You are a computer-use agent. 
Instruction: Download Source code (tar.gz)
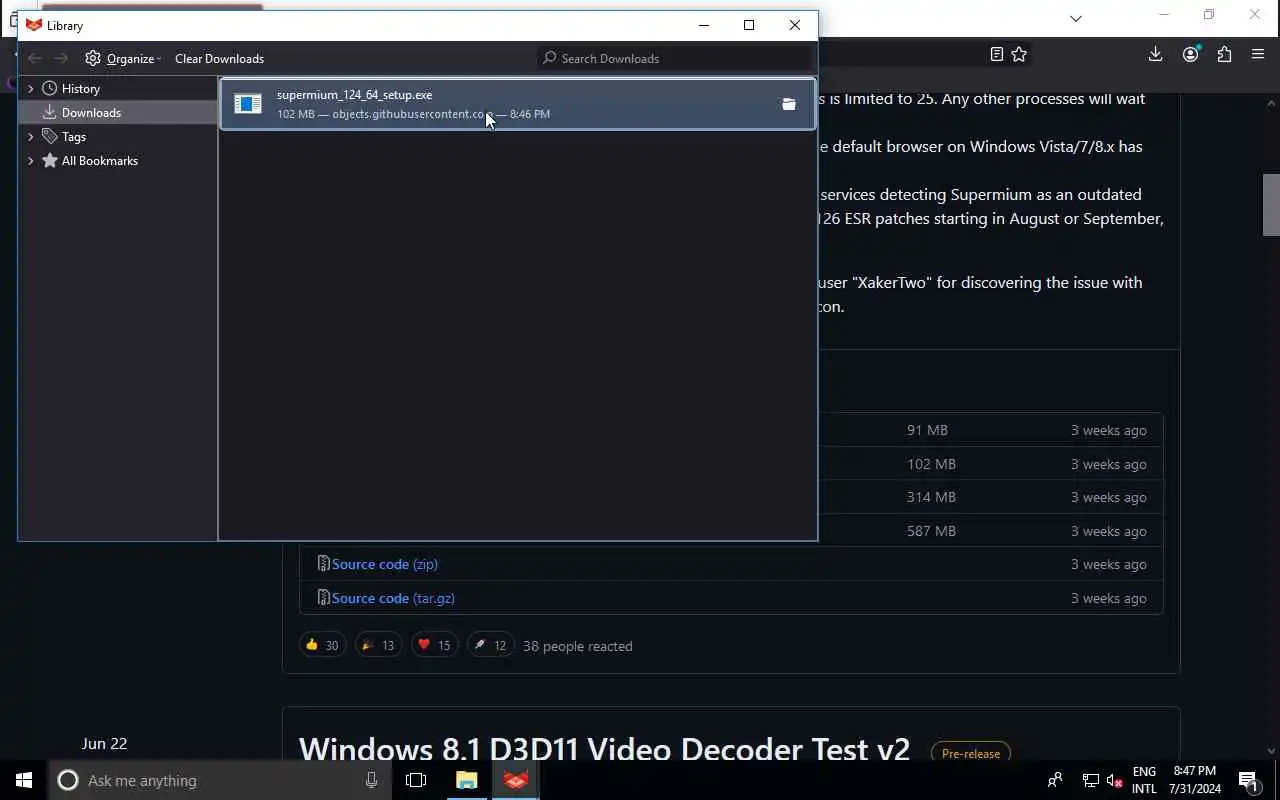click(393, 598)
